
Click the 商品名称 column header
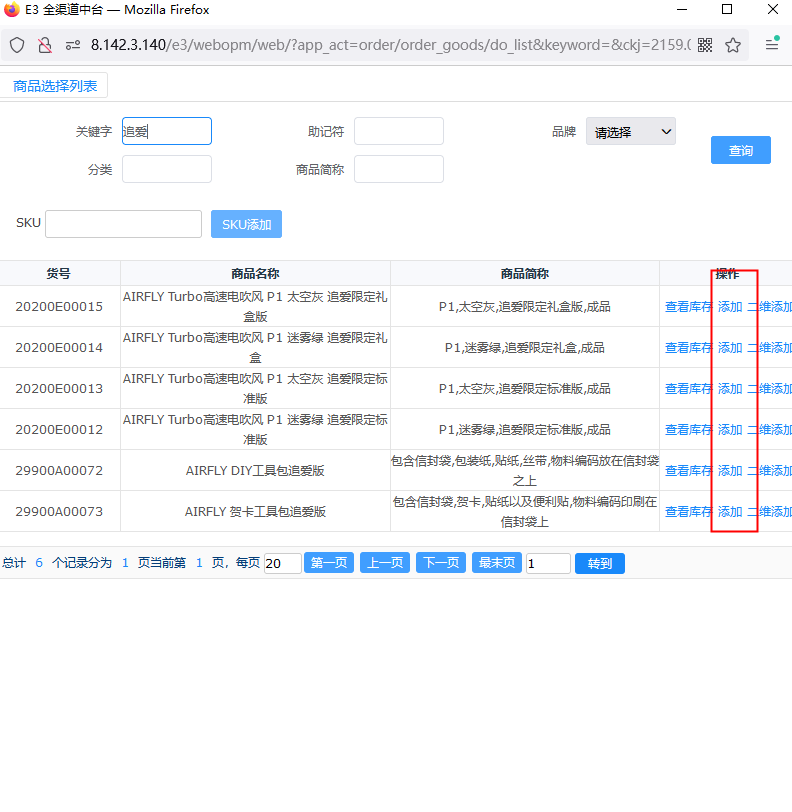[255, 273]
